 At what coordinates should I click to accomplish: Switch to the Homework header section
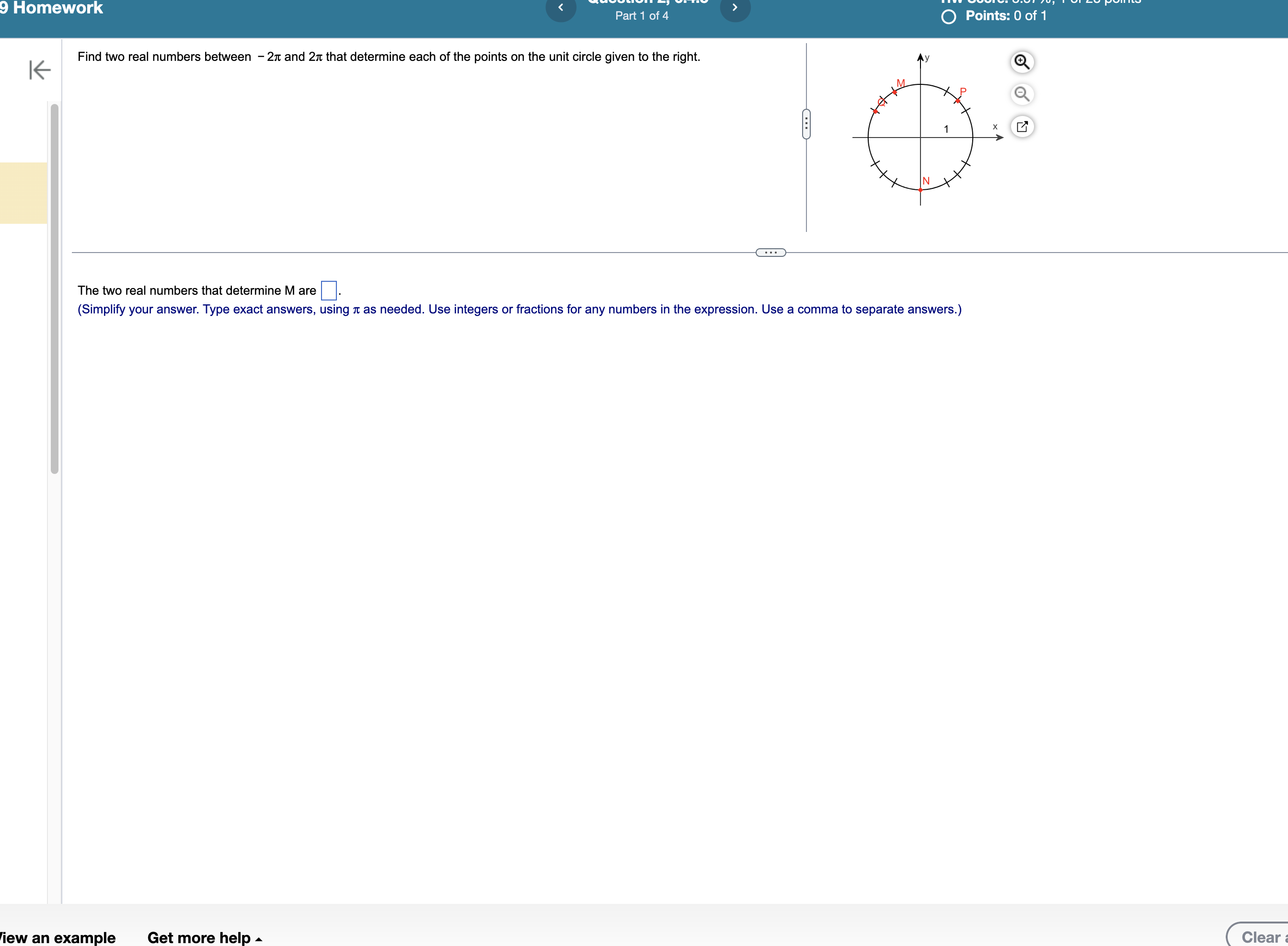52,8
